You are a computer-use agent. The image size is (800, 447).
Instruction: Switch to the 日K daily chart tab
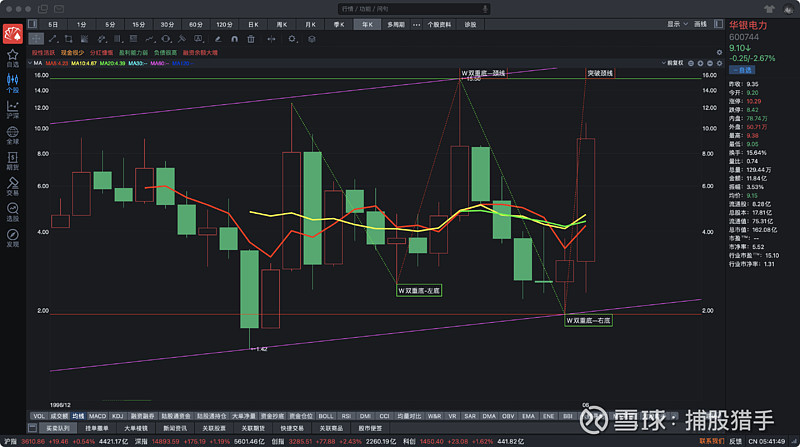254,24
